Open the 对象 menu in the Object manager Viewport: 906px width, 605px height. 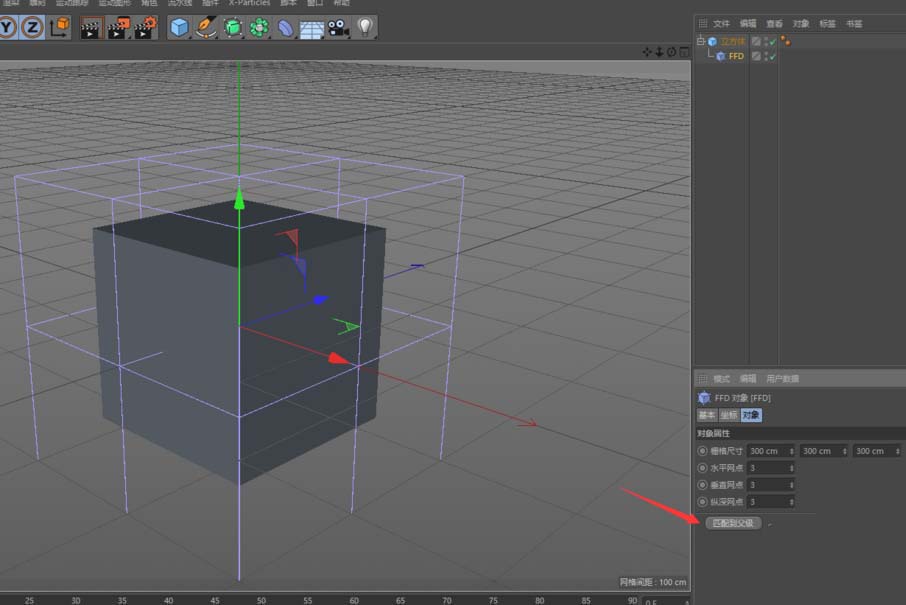coord(799,22)
